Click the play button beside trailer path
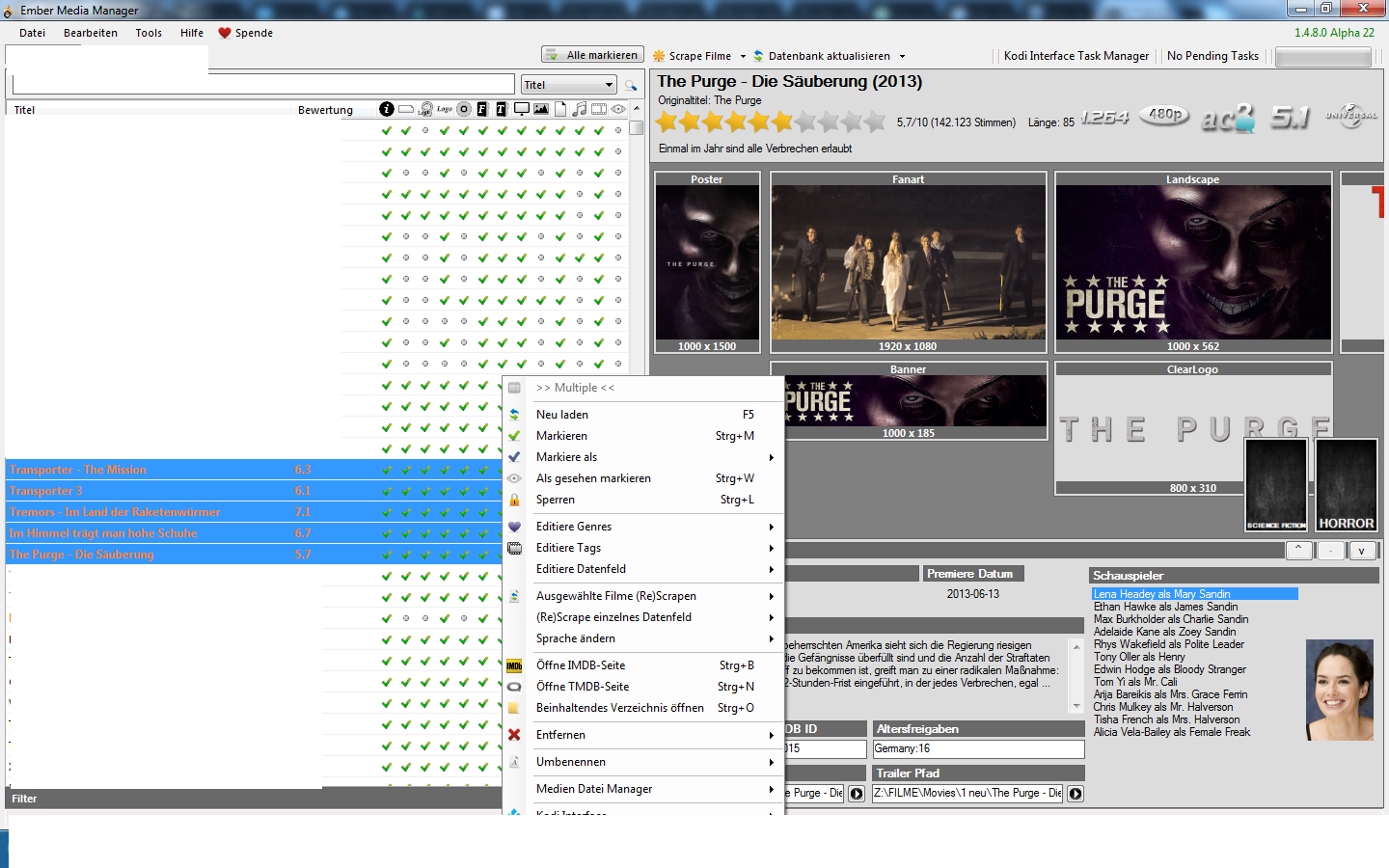This screenshot has width=1389, height=868. pos(1076,794)
